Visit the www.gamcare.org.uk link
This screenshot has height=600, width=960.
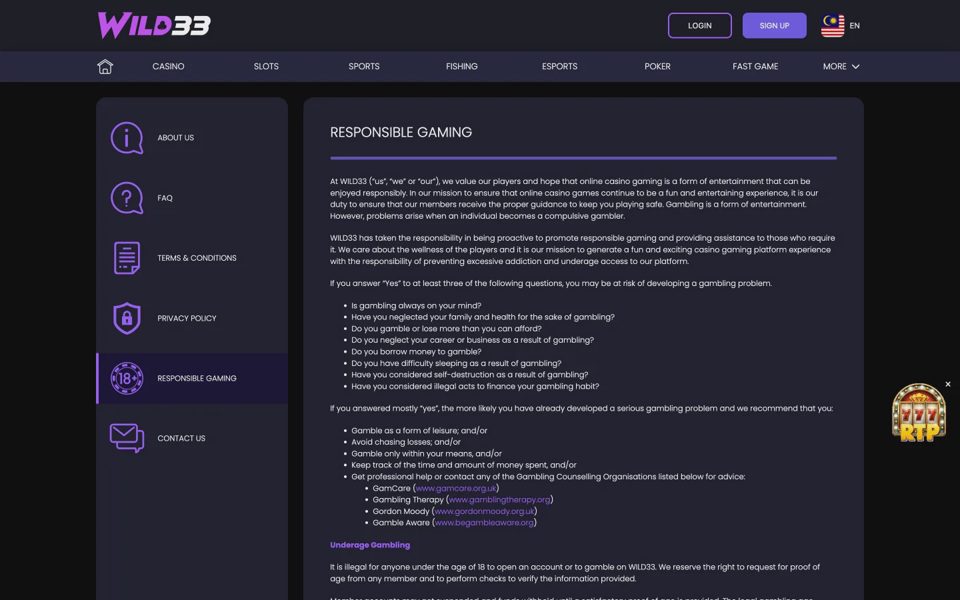click(x=456, y=488)
